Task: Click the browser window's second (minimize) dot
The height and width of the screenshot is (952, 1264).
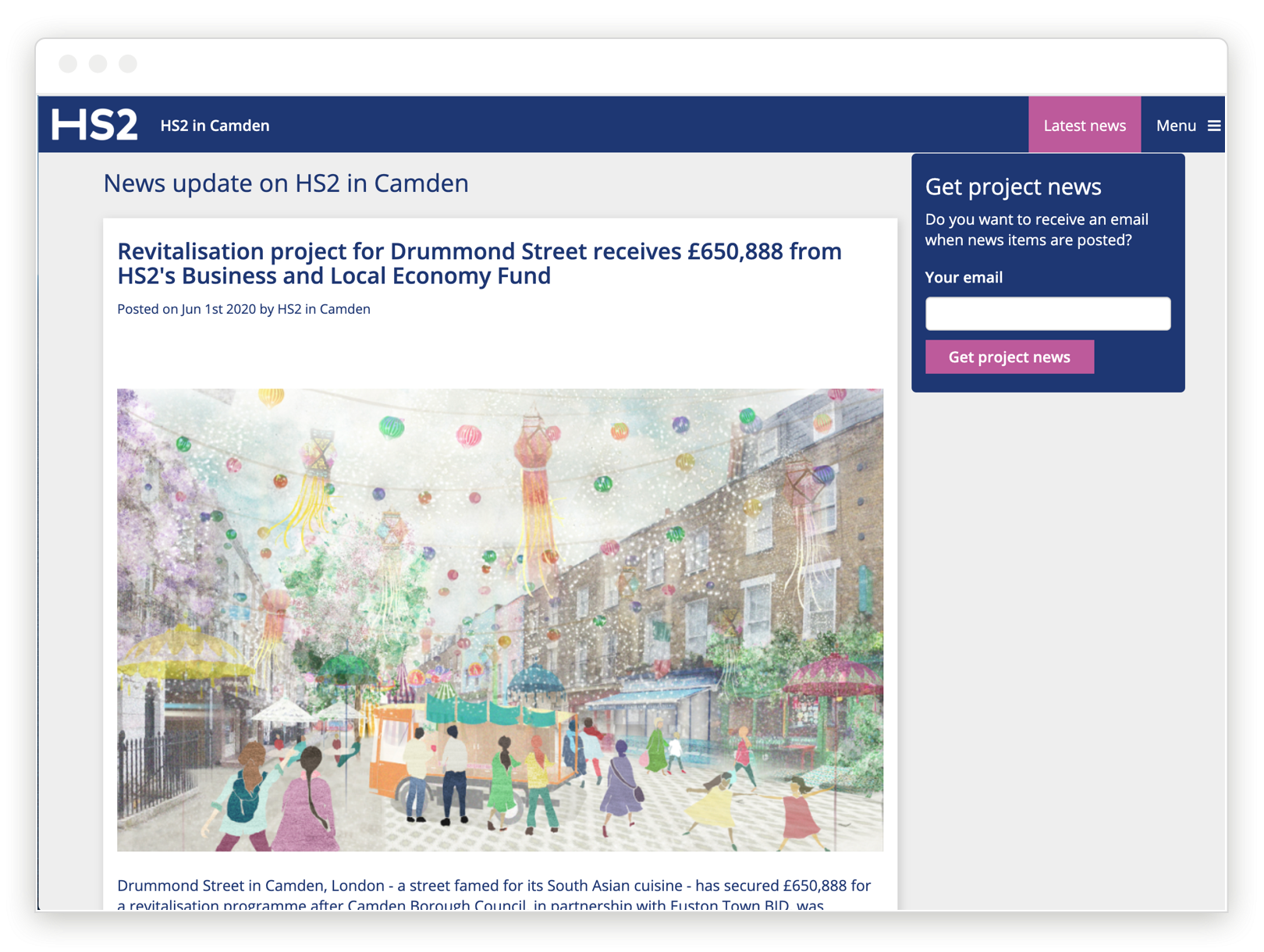Action: (x=98, y=64)
